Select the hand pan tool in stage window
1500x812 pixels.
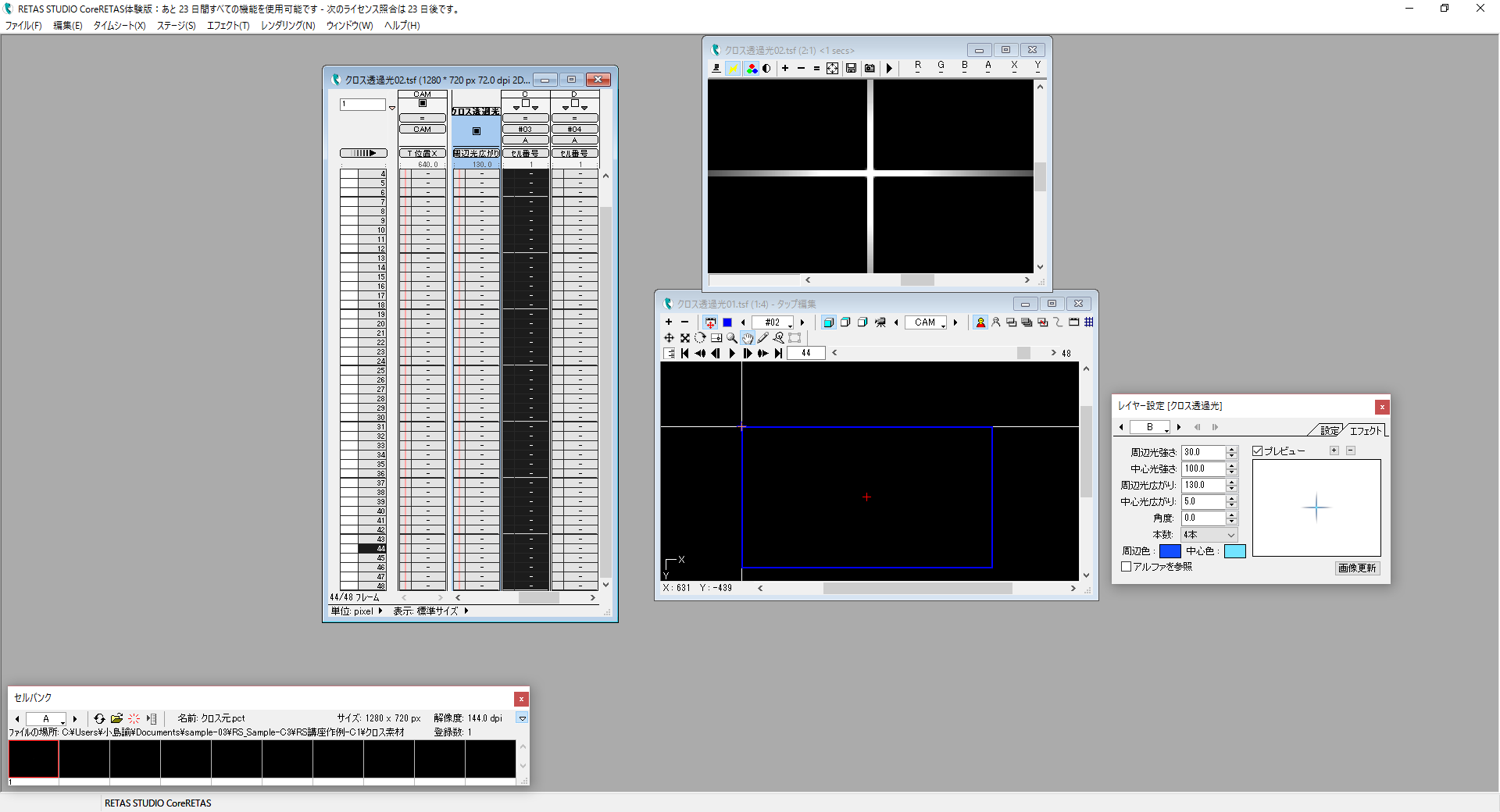point(748,338)
